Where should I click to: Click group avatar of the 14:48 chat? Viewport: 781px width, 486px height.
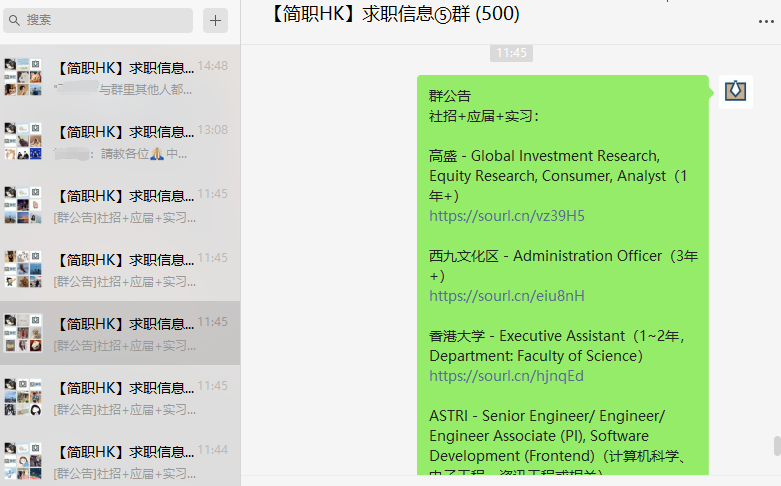point(23,77)
